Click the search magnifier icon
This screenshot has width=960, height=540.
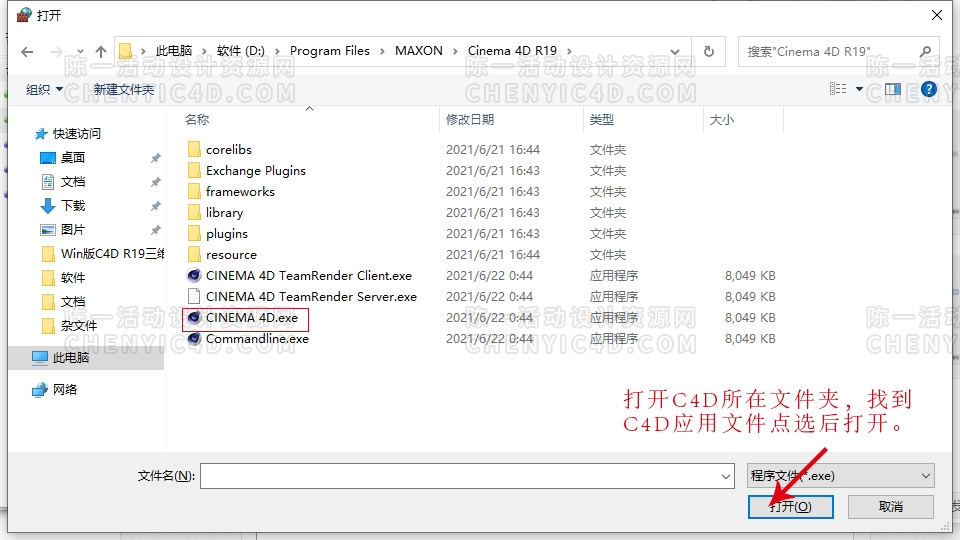coord(926,51)
